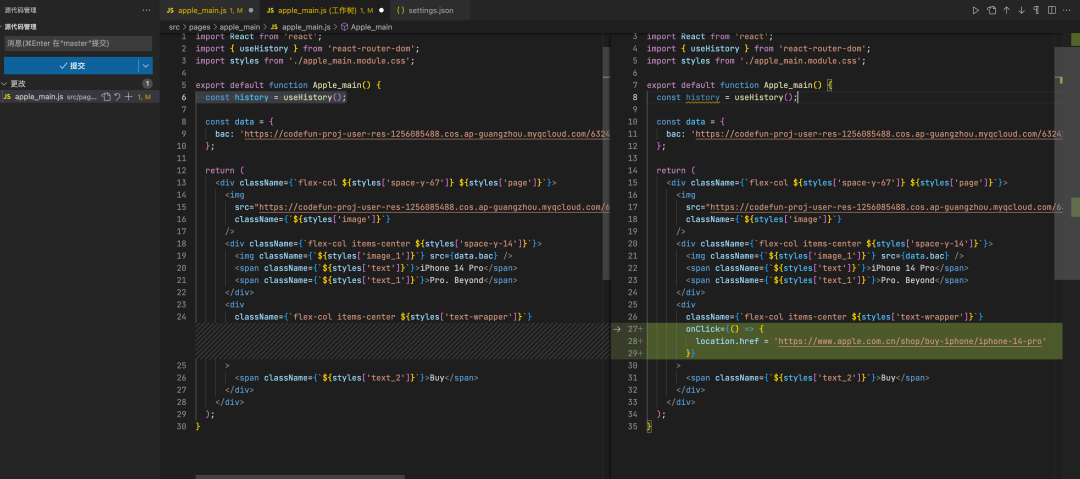Click the apple.com.cn iphone-14-pro URL
Viewport: 1080px width, 479px height.
(x=911, y=341)
